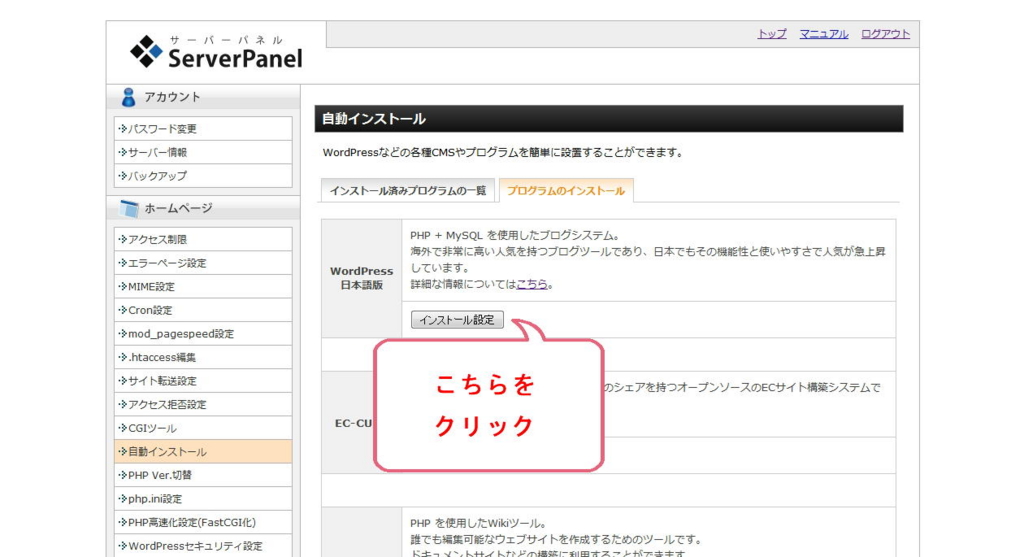Open パスワード変更 in the sidebar
The image size is (1024, 557).
coord(203,129)
